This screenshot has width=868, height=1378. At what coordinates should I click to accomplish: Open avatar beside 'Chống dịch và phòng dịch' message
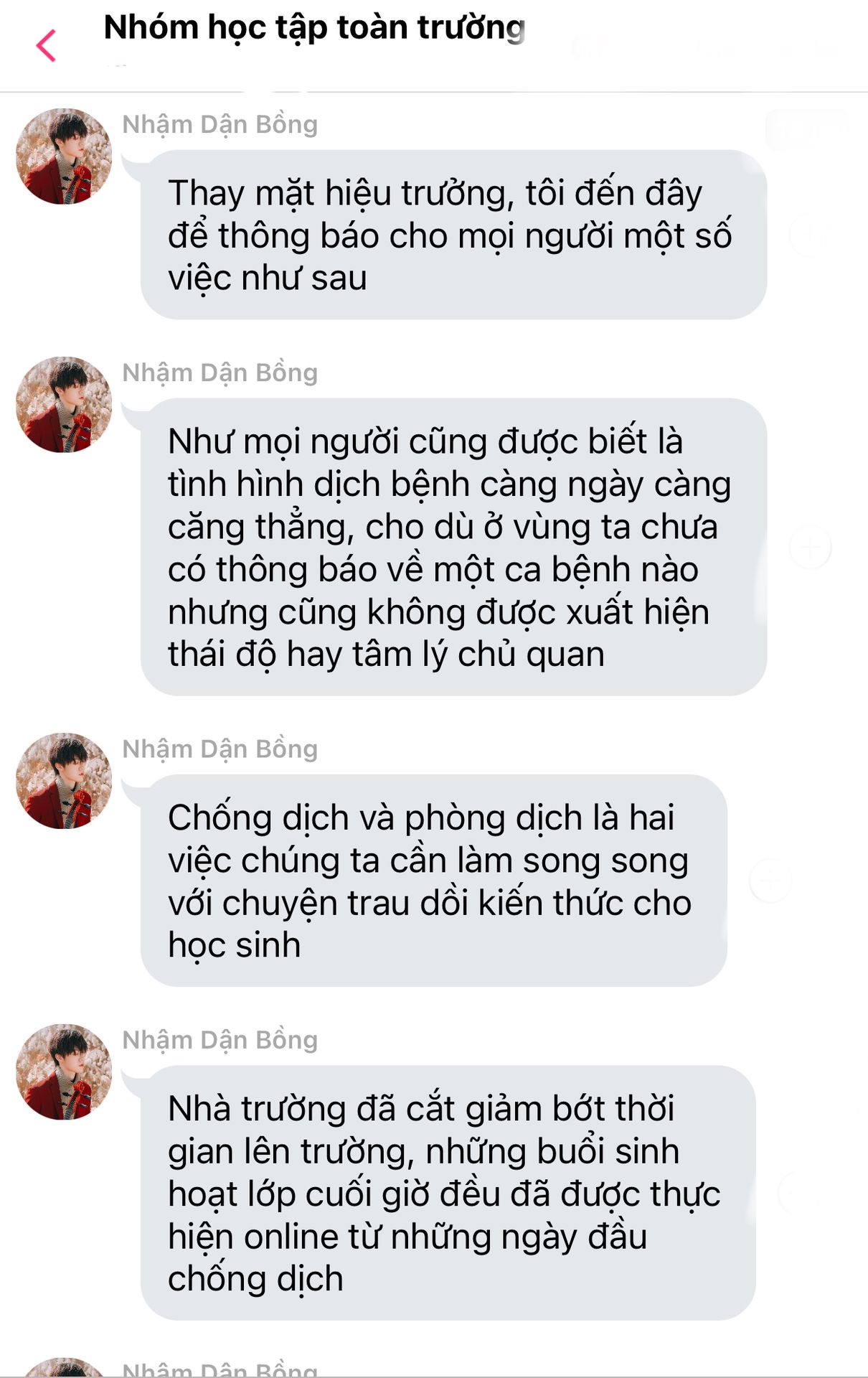click(x=64, y=781)
